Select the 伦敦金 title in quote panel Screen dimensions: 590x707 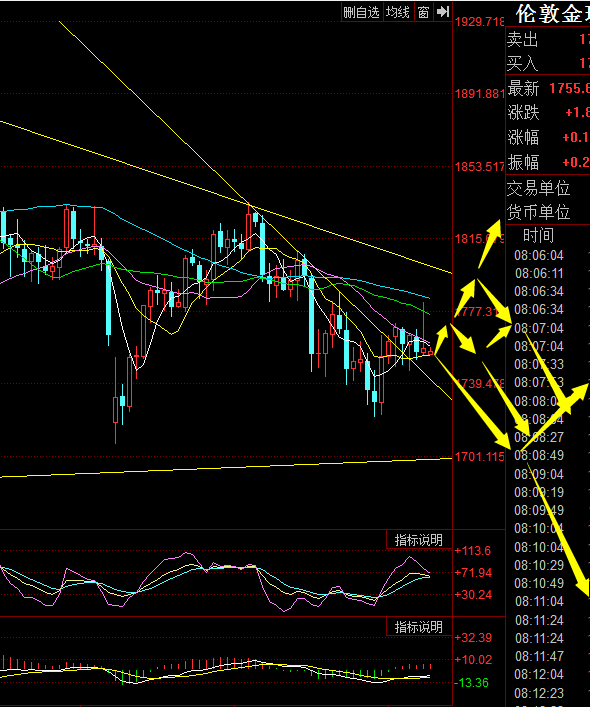tap(553, 14)
